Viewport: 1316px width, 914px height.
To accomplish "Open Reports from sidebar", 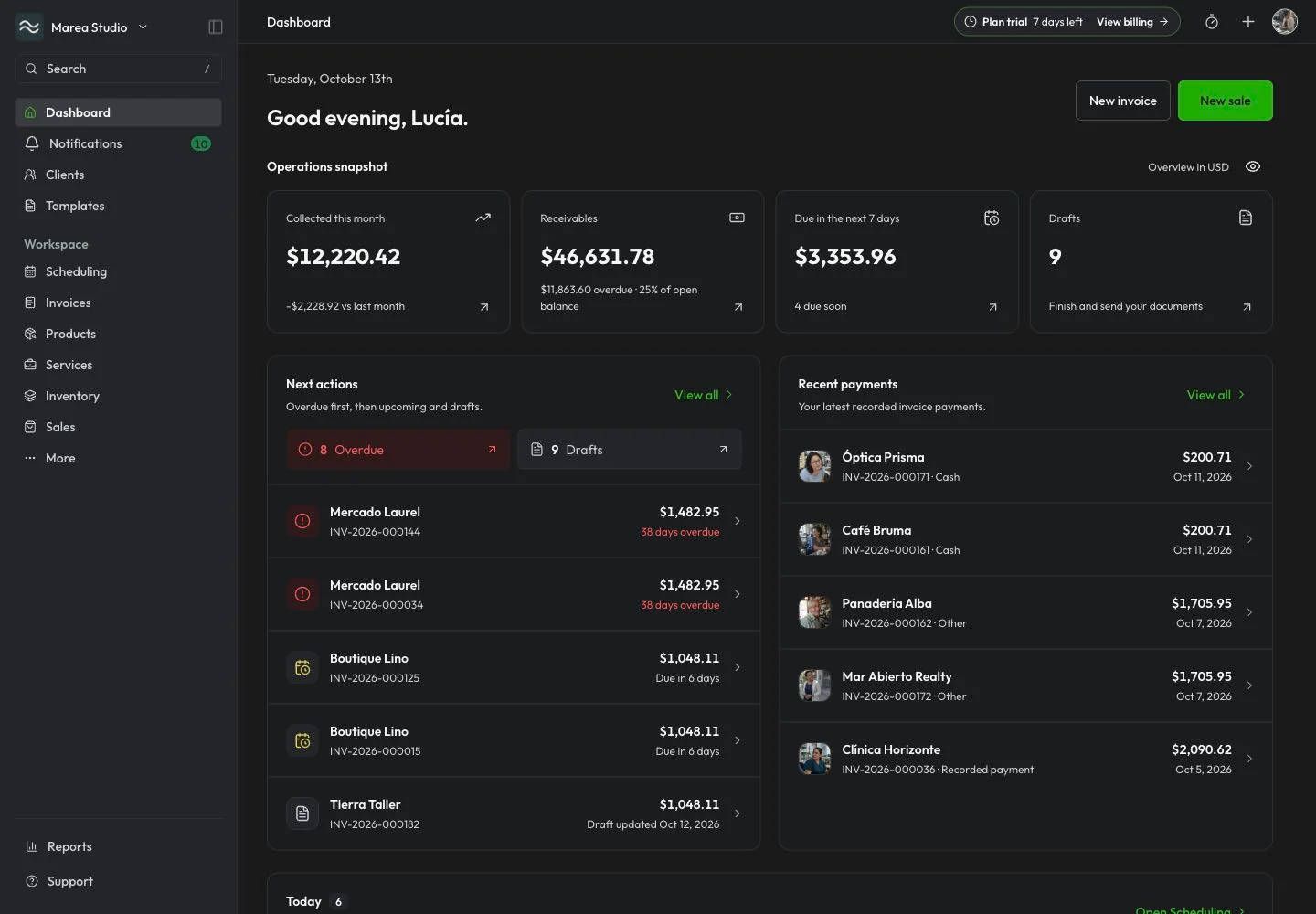I will pyautogui.click(x=119, y=846).
